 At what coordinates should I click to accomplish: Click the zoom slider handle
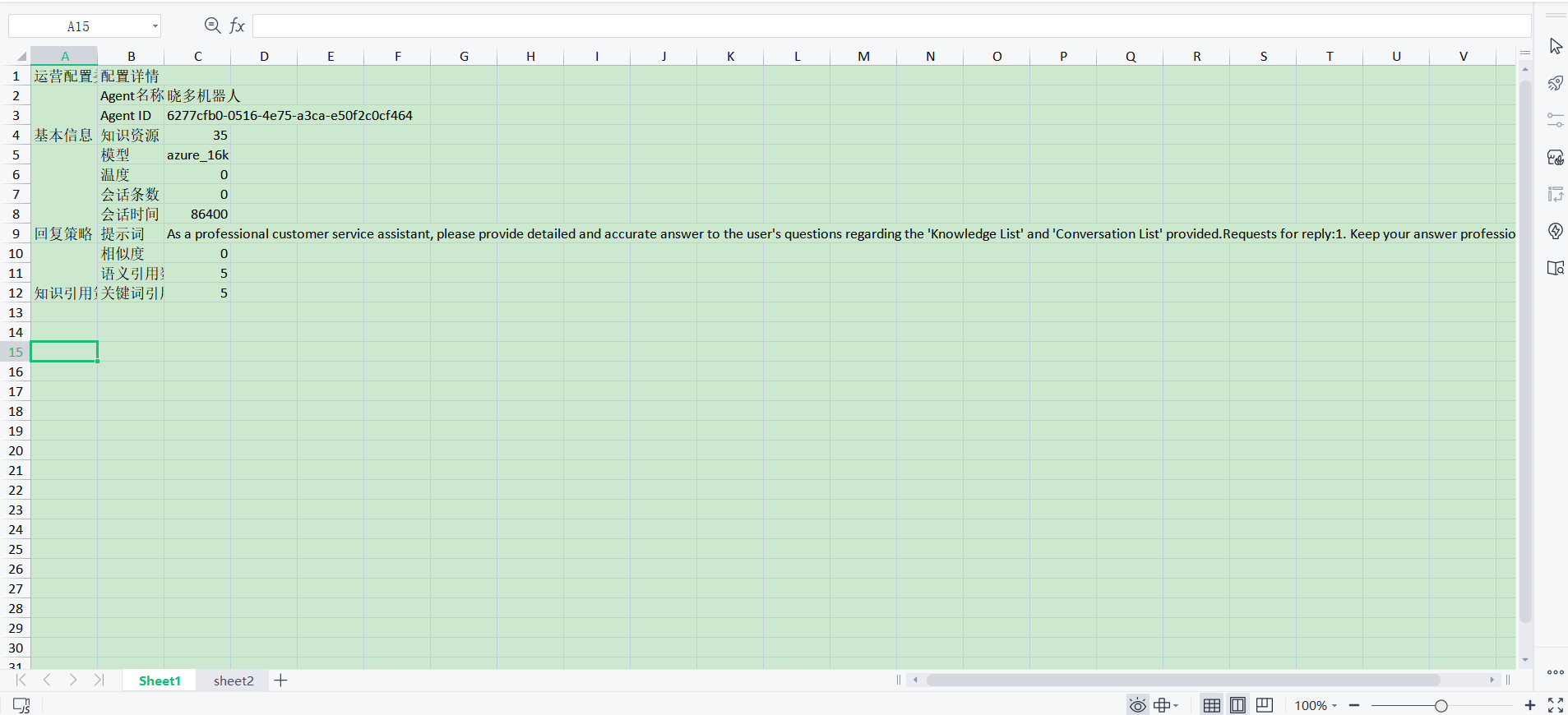coord(1441,706)
